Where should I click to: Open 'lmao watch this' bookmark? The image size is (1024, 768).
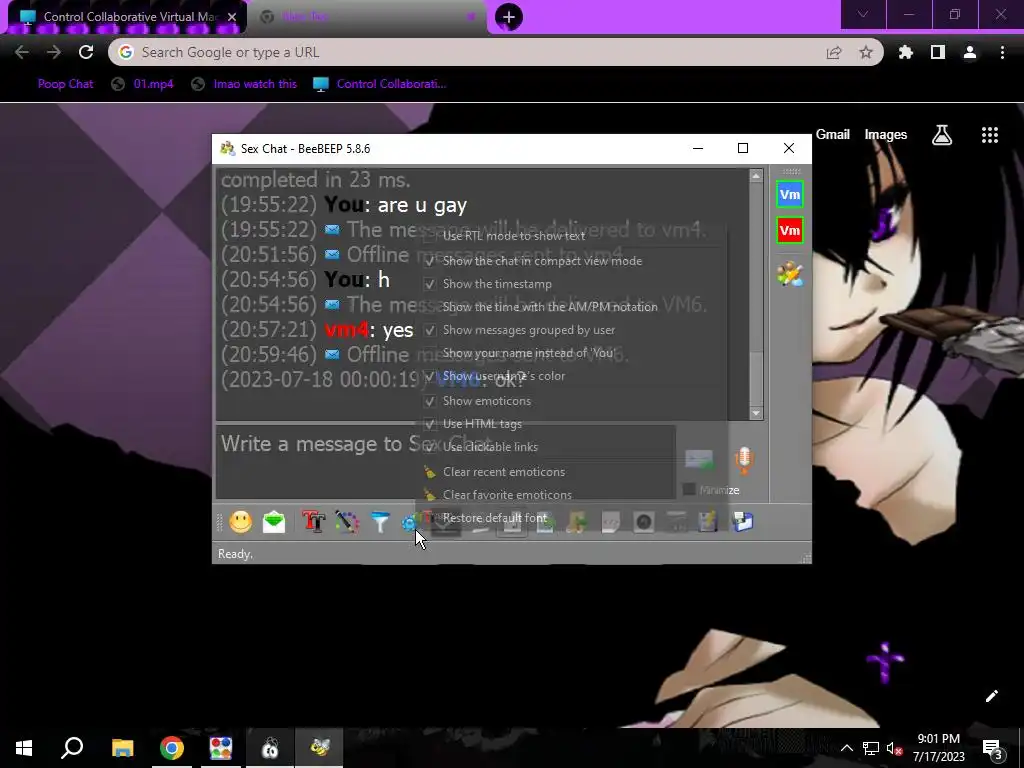pos(244,84)
